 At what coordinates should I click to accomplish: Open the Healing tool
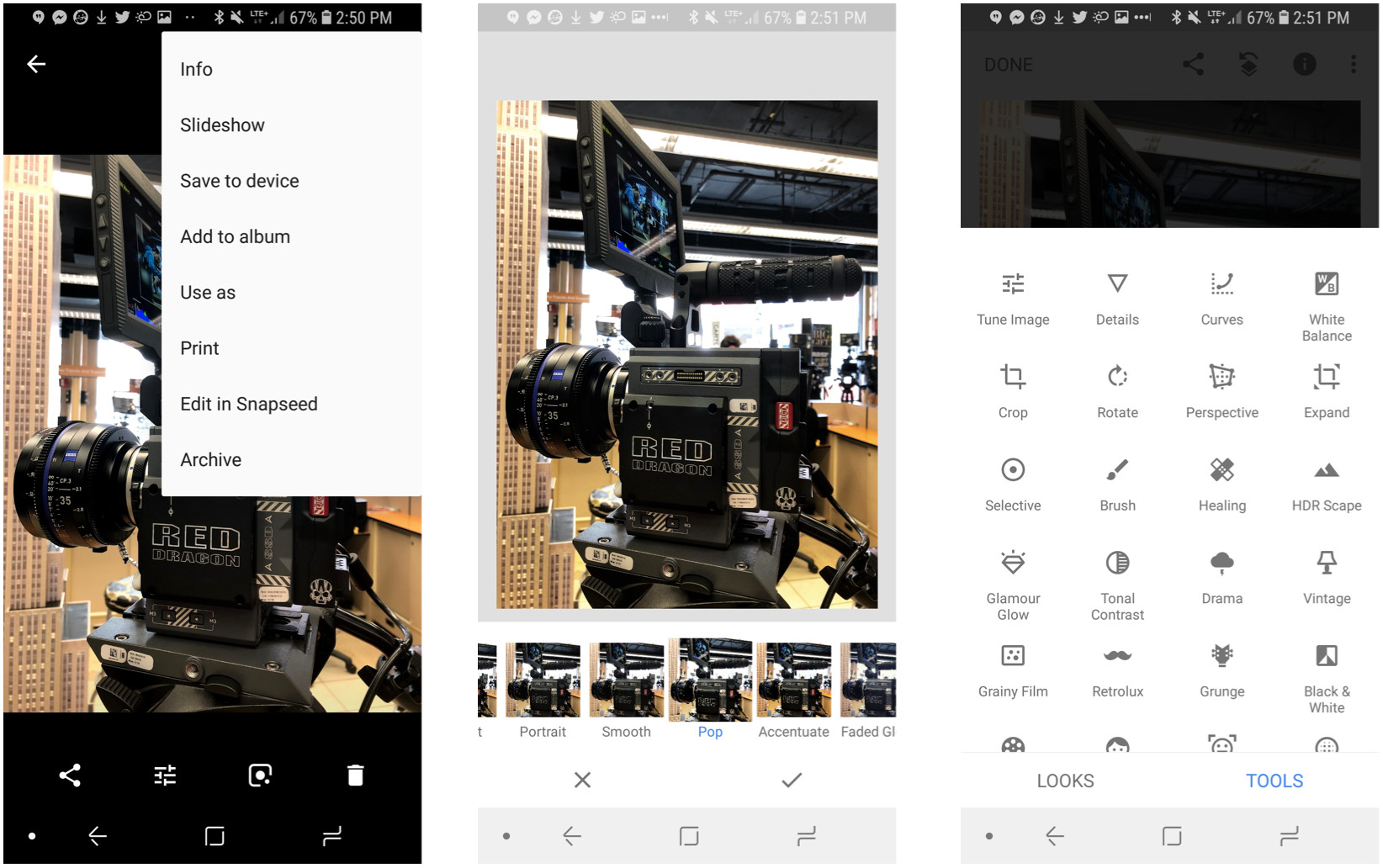(x=1221, y=485)
